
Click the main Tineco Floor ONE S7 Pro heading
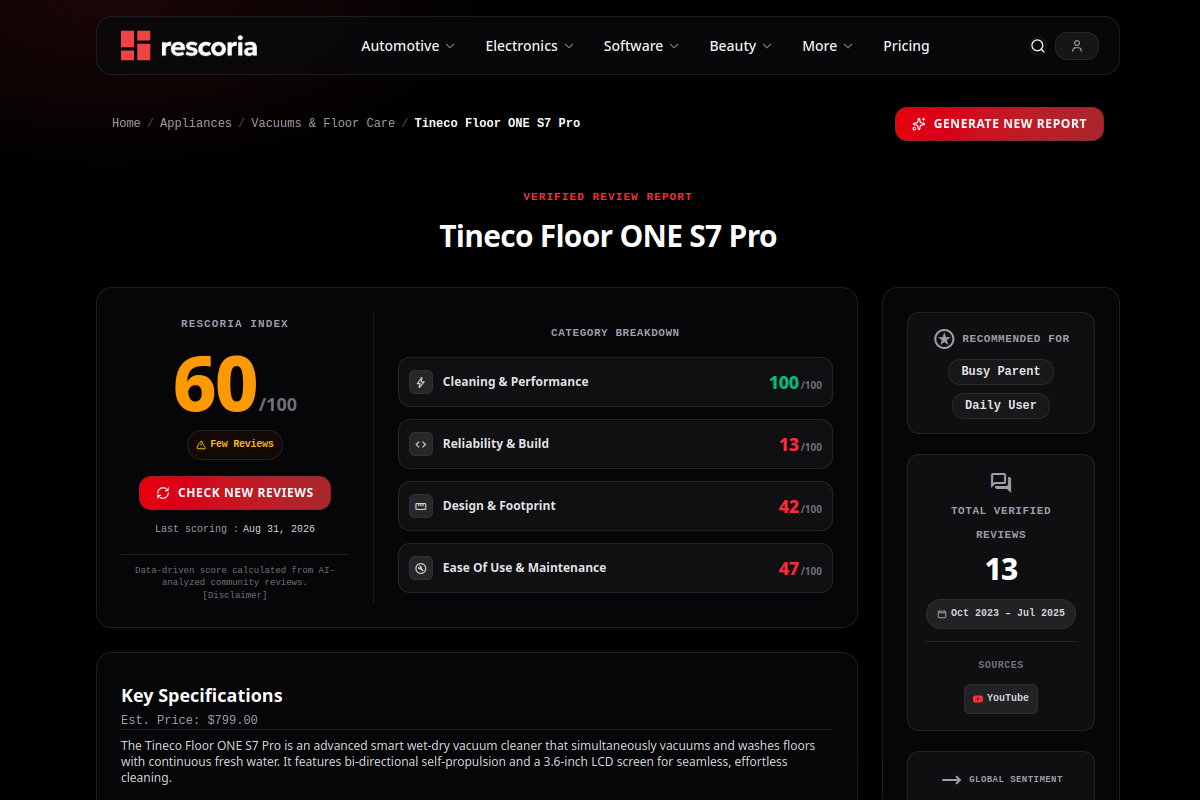[x=608, y=236]
